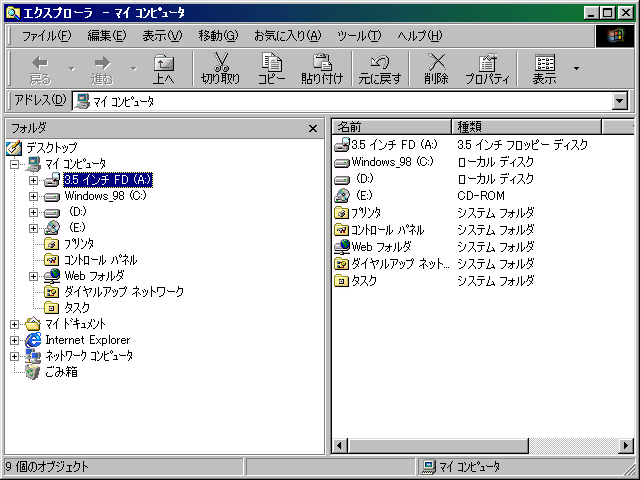Open the ヘルプ(H) menu

[x=420, y=36]
